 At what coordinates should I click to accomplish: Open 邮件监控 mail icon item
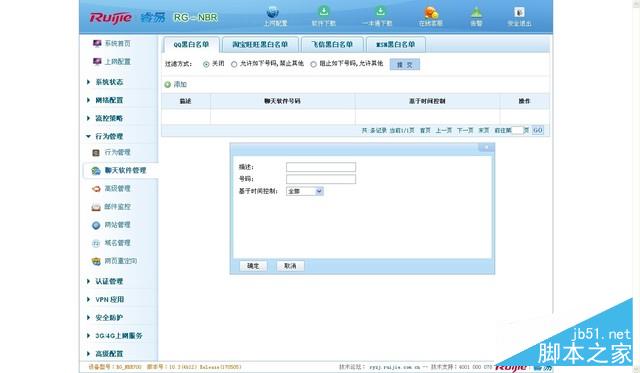tap(96, 207)
